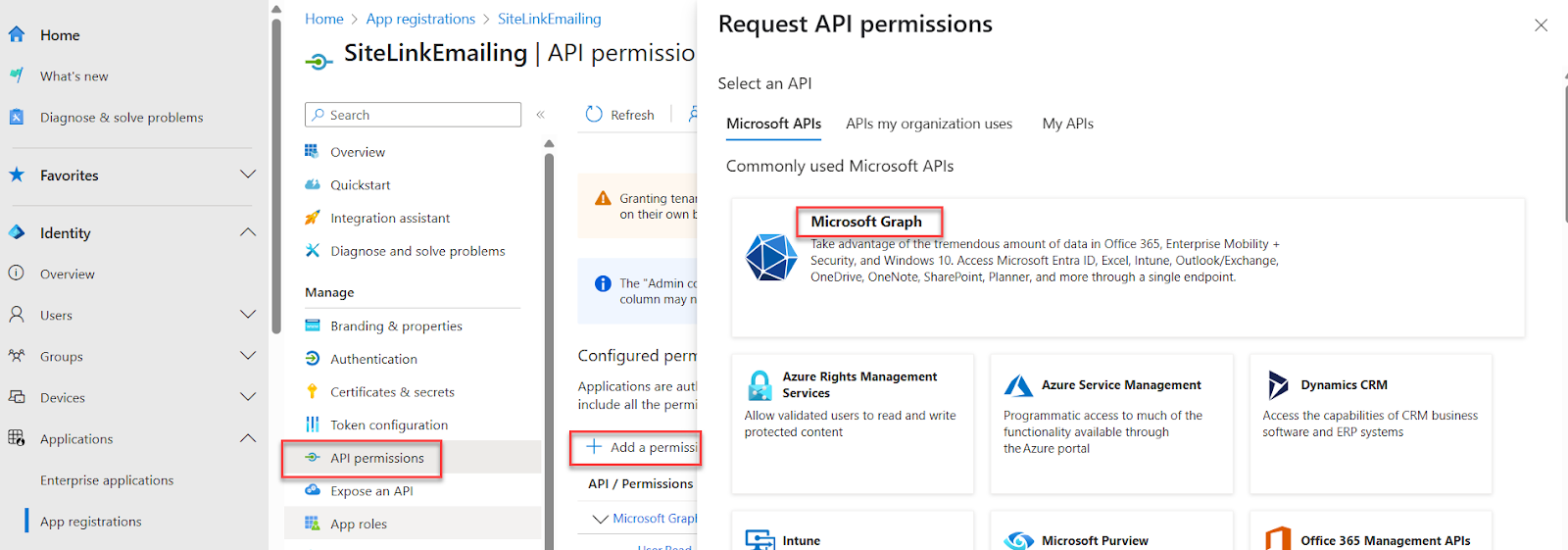Click the app Overview grid icon
1568x550 pixels.
[x=312, y=151]
